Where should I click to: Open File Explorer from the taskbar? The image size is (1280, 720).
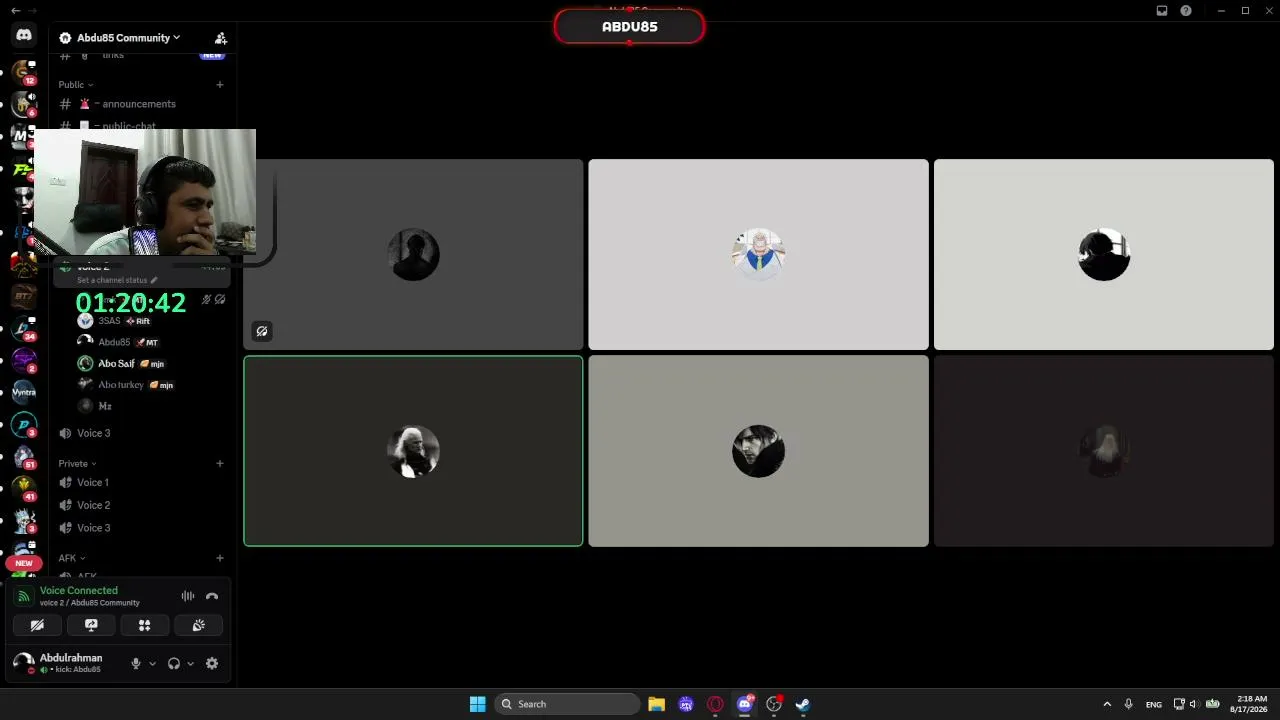[656, 704]
